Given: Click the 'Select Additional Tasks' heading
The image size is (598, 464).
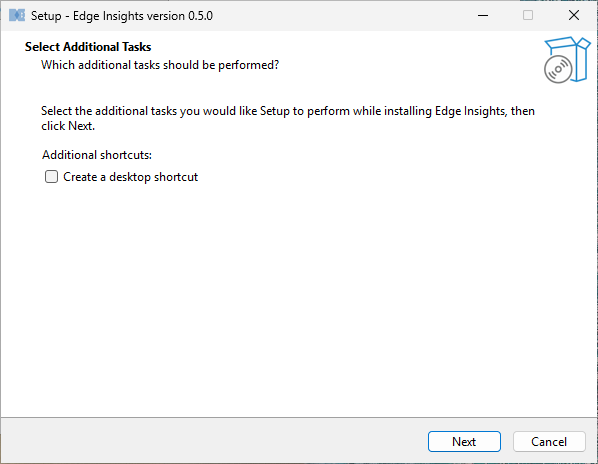Looking at the screenshot, I should click(88, 47).
